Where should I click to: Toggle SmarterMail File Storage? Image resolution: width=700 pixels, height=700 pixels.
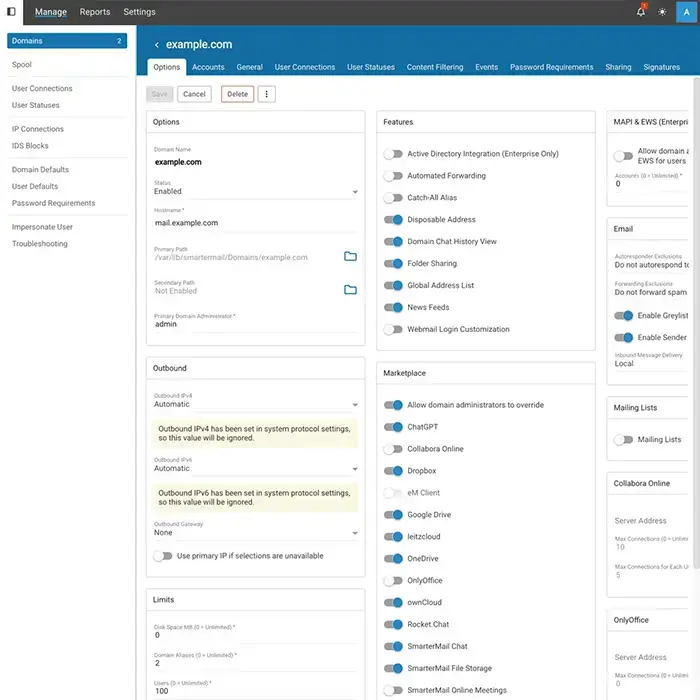pos(393,668)
